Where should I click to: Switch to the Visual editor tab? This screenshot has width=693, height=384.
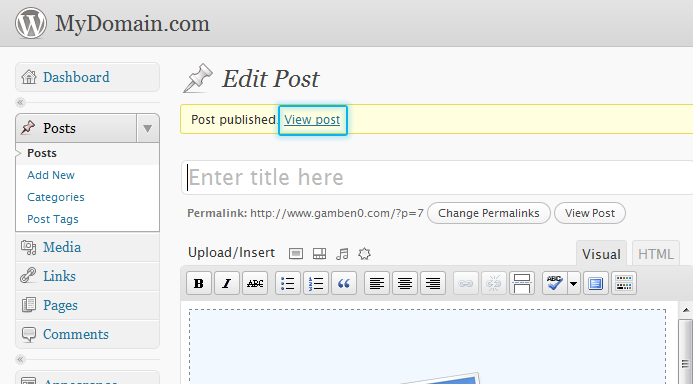click(601, 254)
